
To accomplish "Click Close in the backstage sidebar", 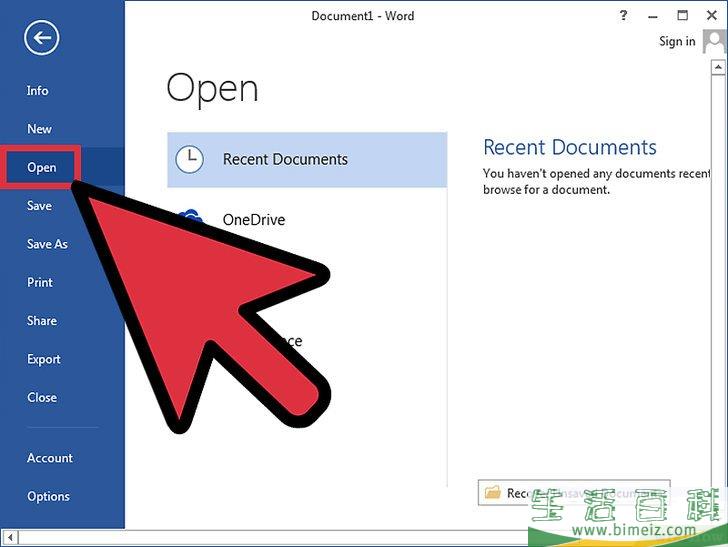I will click(x=42, y=397).
